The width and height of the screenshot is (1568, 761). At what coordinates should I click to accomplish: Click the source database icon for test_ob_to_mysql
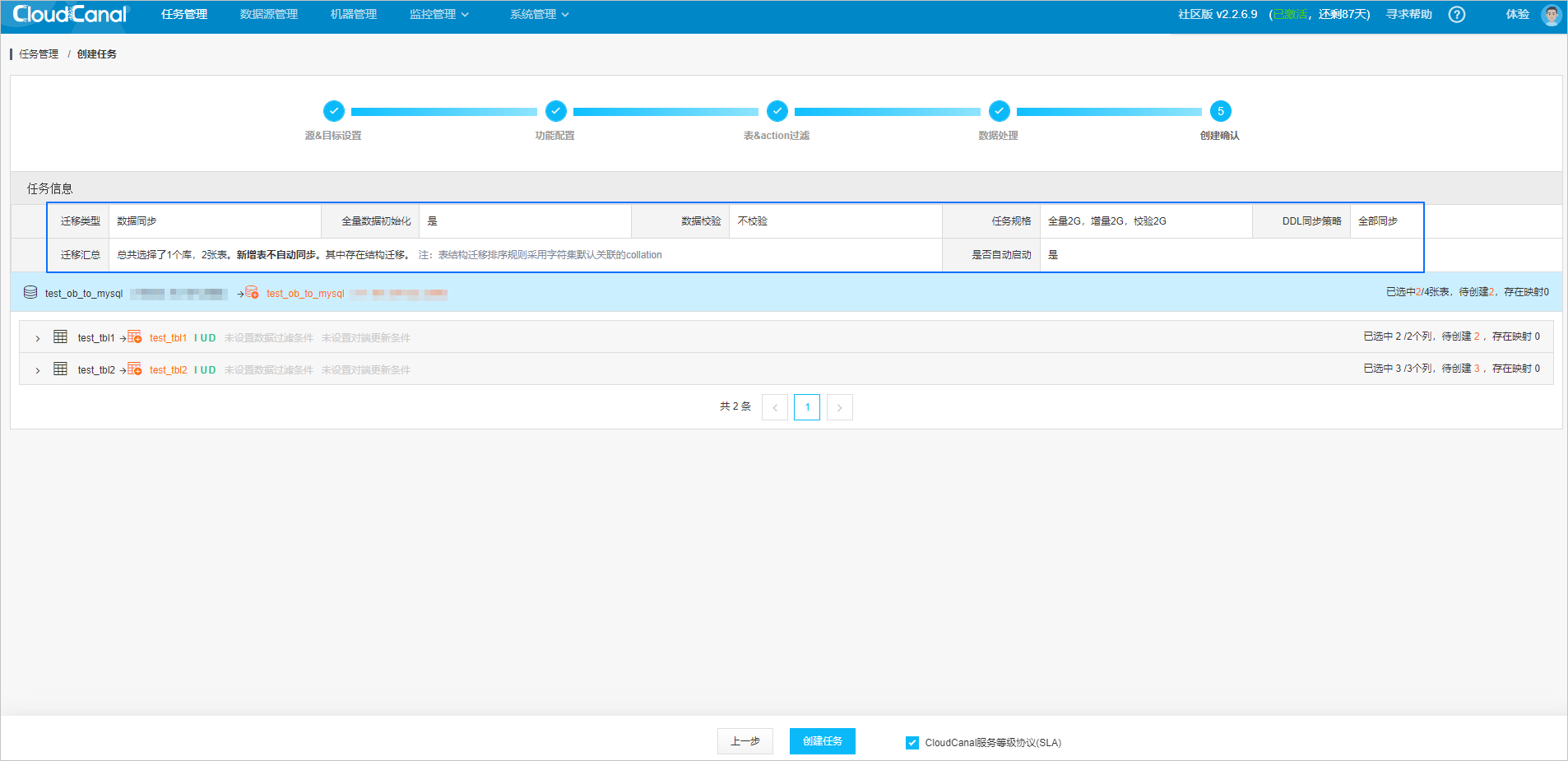click(x=30, y=293)
